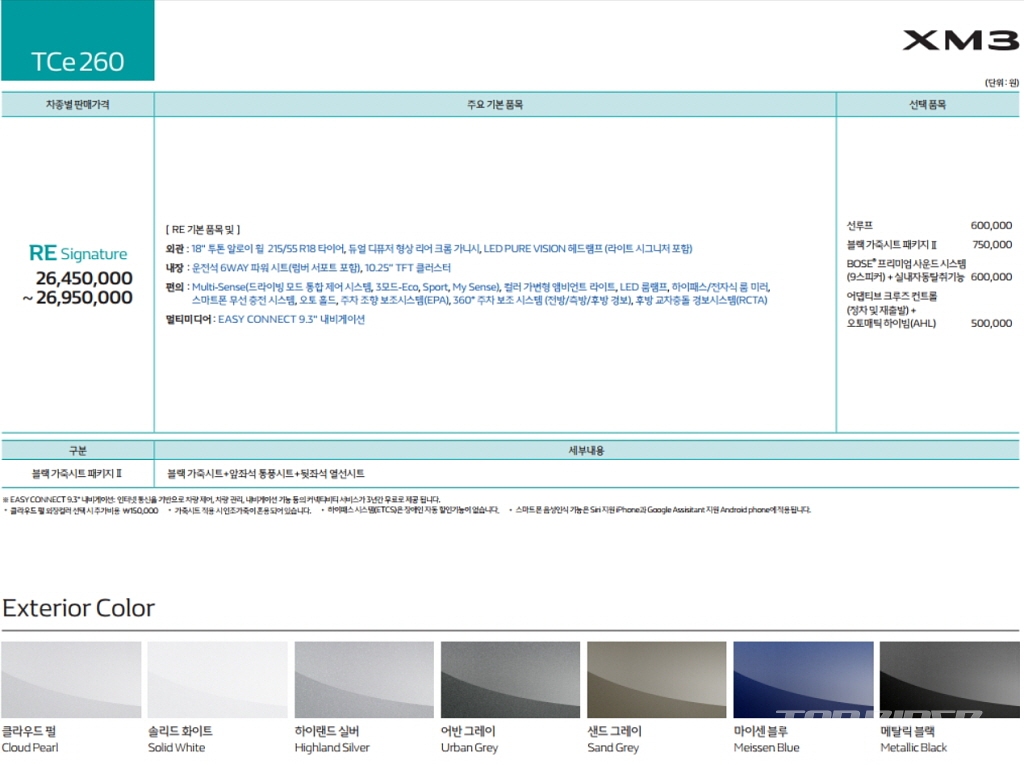1024x765 pixels.
Task: Click the XM3 logo
Action: [961, 41]
